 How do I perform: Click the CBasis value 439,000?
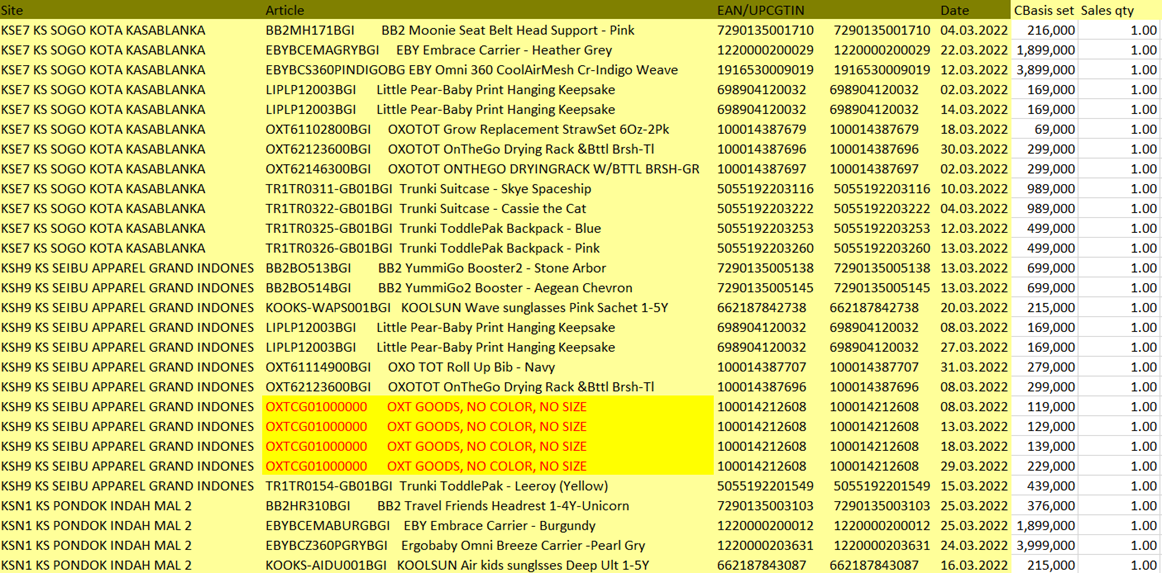(x=1051, y=486)
